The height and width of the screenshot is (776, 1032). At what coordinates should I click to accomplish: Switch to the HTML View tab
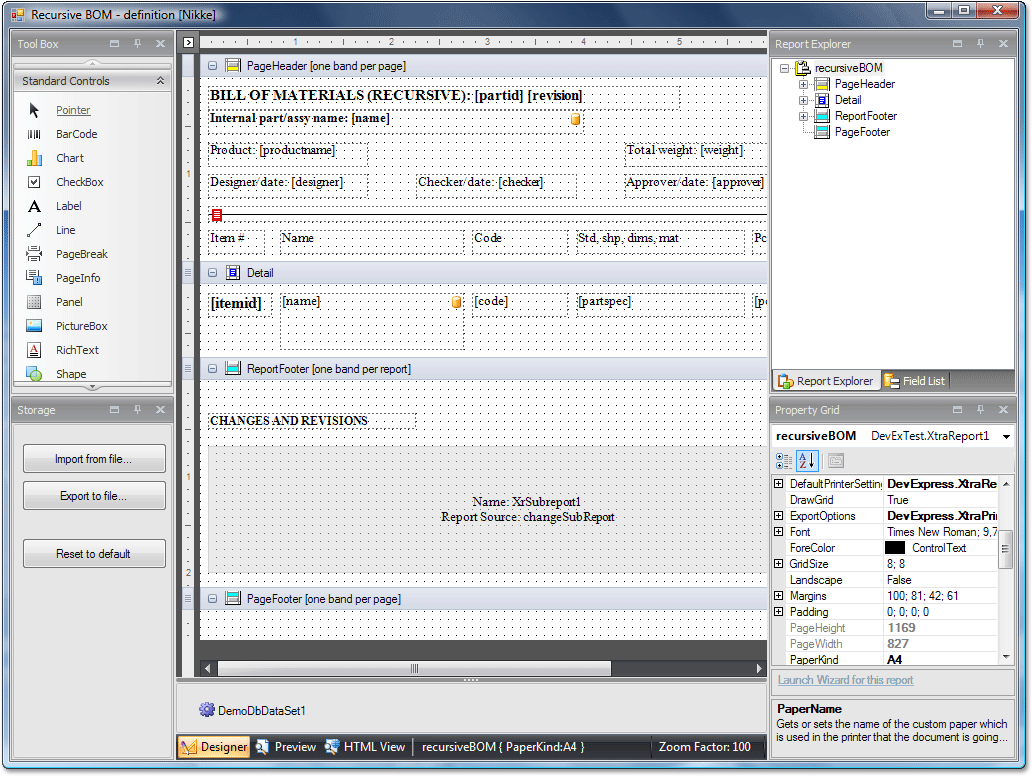[365, 746]
